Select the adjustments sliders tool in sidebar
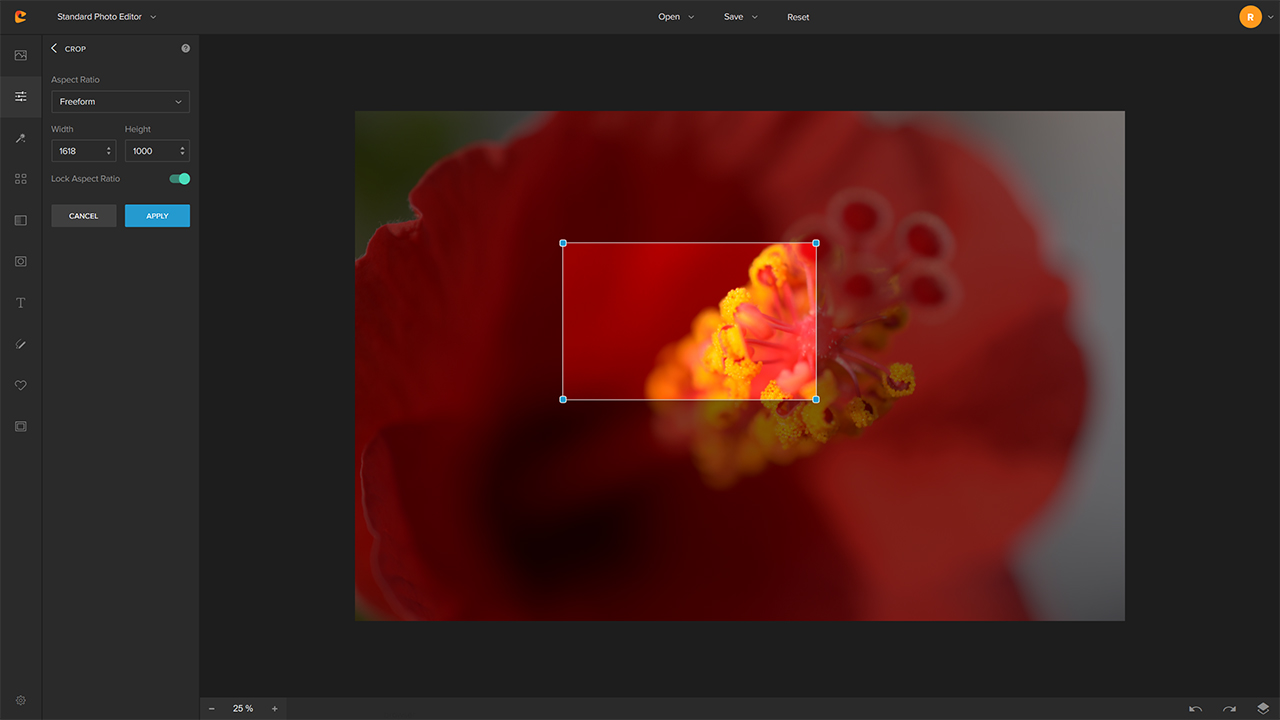Viewport: 1280px width, 720px height. (20, 96)
